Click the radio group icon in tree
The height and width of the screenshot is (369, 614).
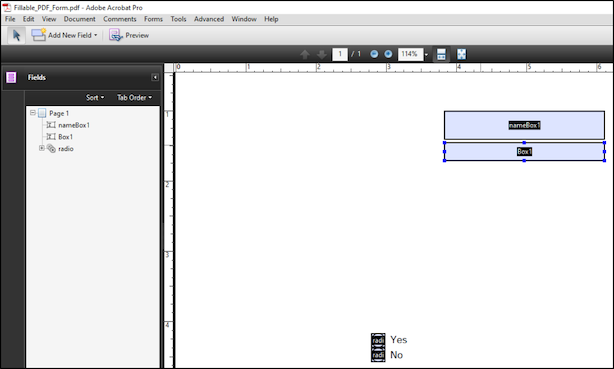pyautogui.click(x=51, y=148)
